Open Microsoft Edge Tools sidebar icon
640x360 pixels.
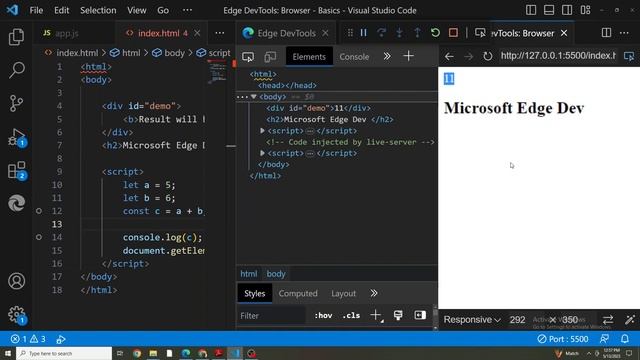[x=16, y=203]
